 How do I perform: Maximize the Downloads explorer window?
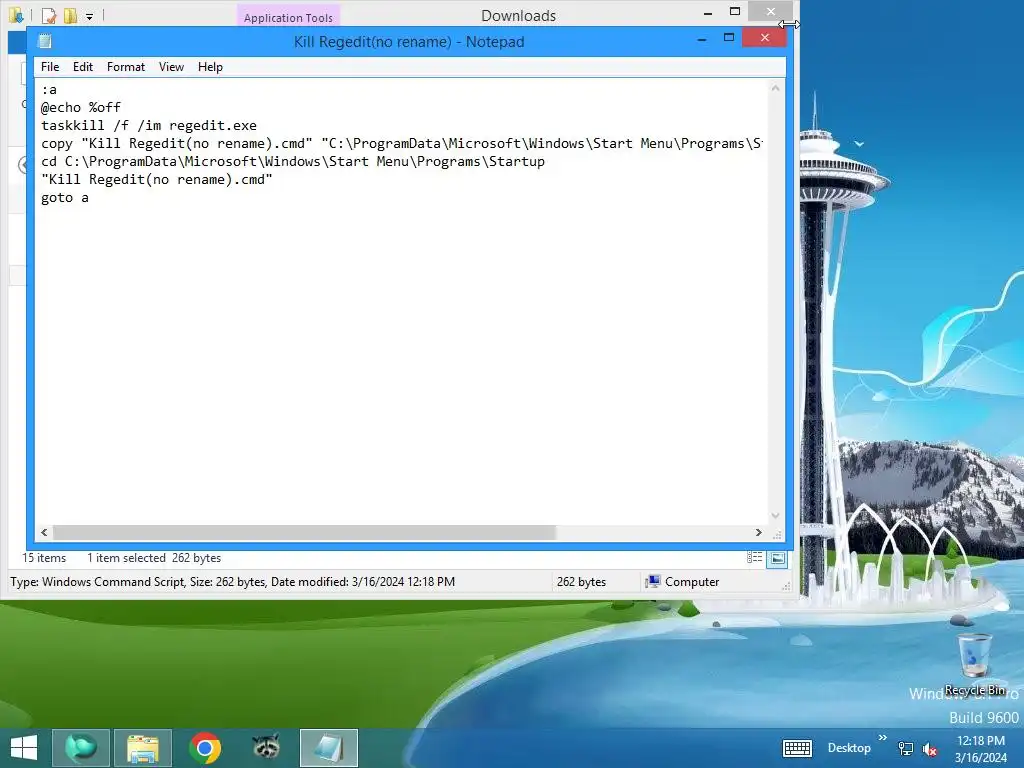tap(735, 11)
